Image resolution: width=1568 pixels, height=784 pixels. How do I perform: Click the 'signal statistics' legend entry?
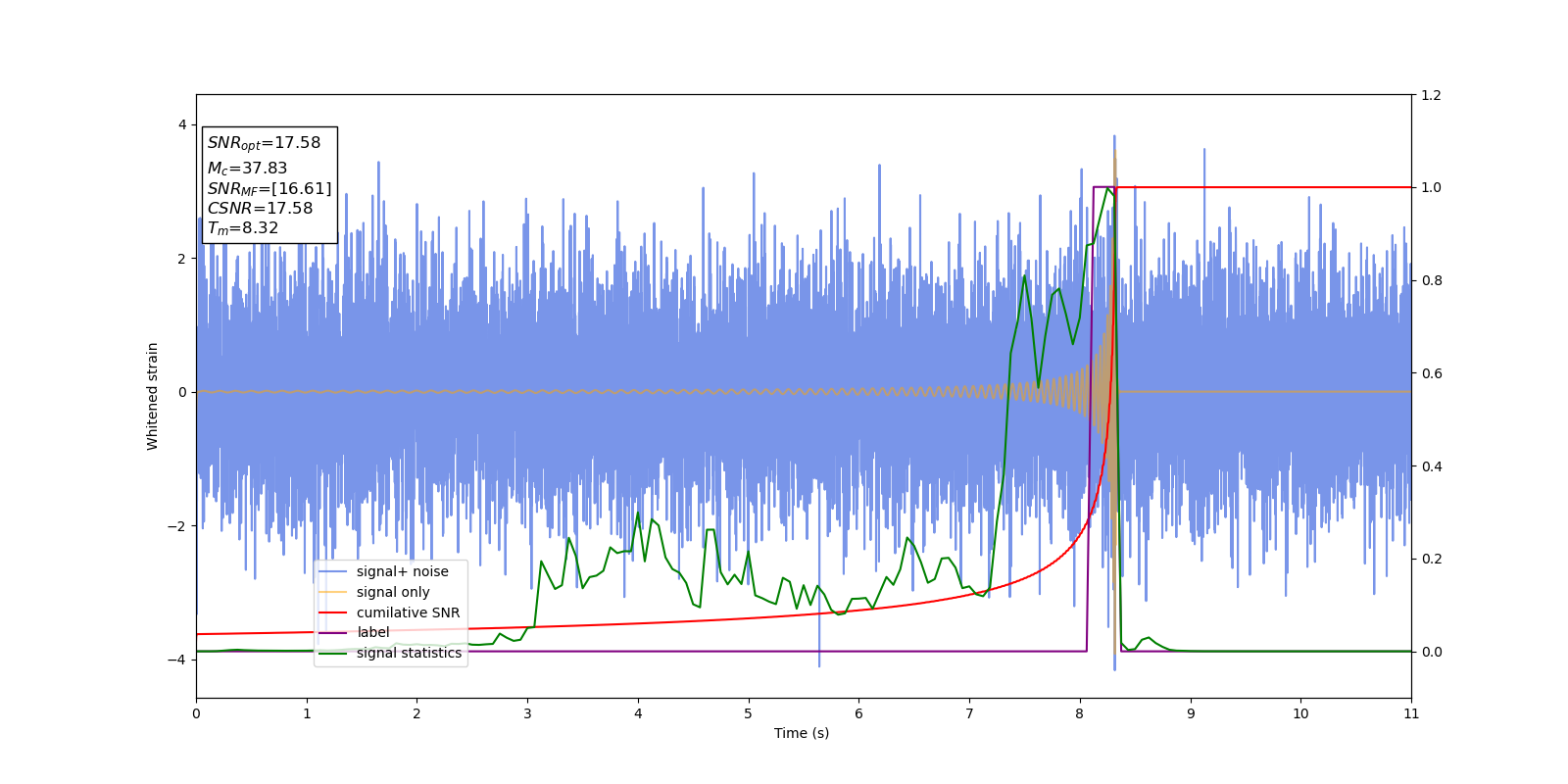390,653
